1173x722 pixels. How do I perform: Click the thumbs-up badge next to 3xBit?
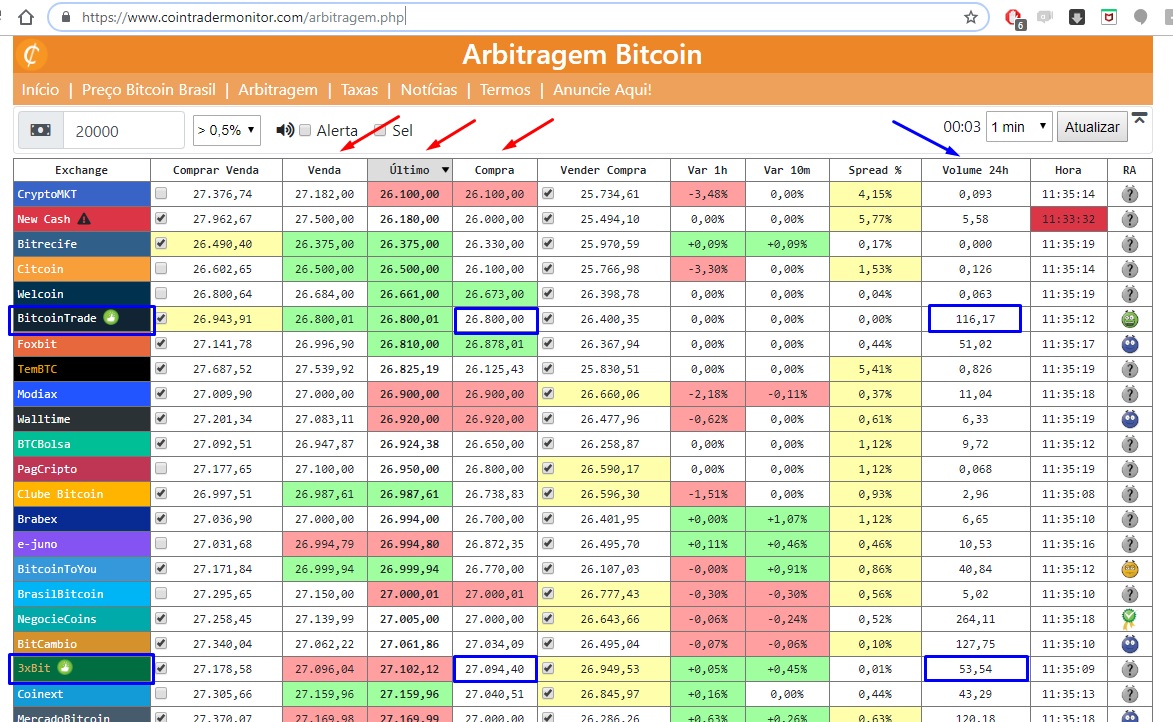coord(64,667)
